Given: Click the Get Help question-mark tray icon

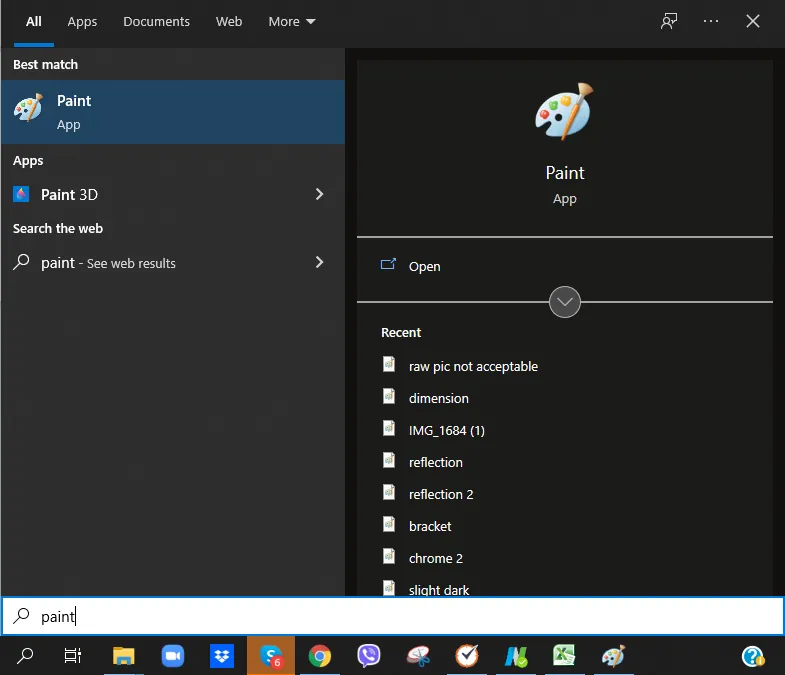Looking at the screenshot, I should (x=752, y=656).
